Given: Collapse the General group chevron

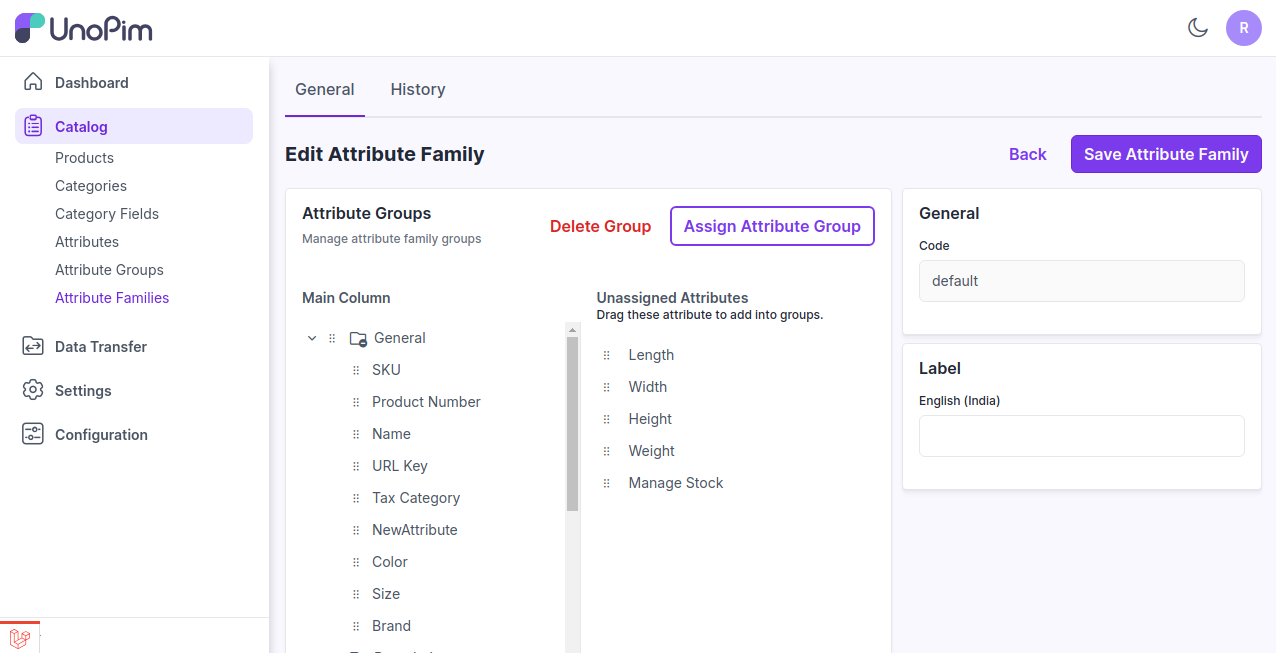Looking at the screenshot, I should point(312,339).
